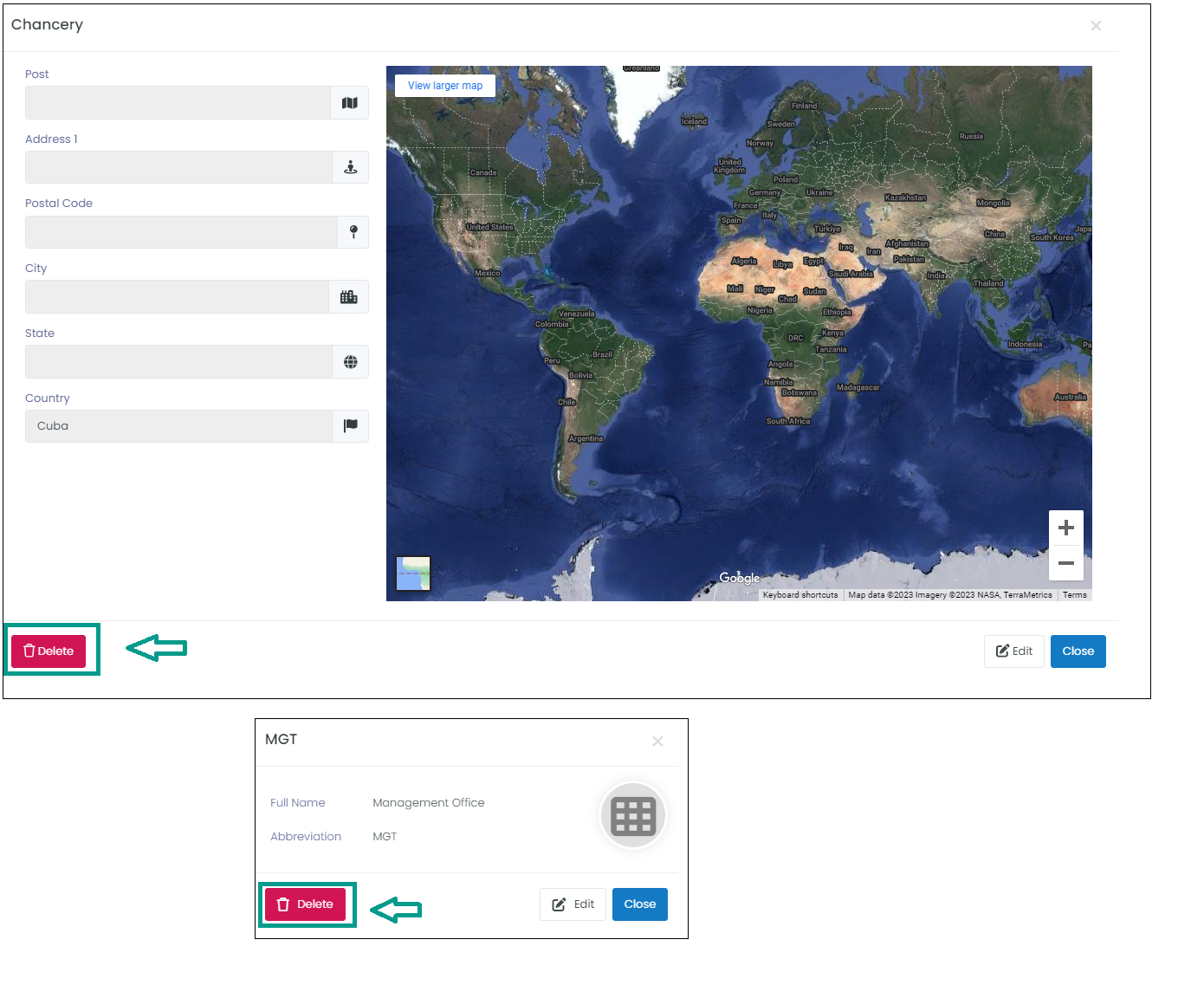
Task: Focus the Postal Code input field
Action: pyautogui.click(x=181, y=232)
